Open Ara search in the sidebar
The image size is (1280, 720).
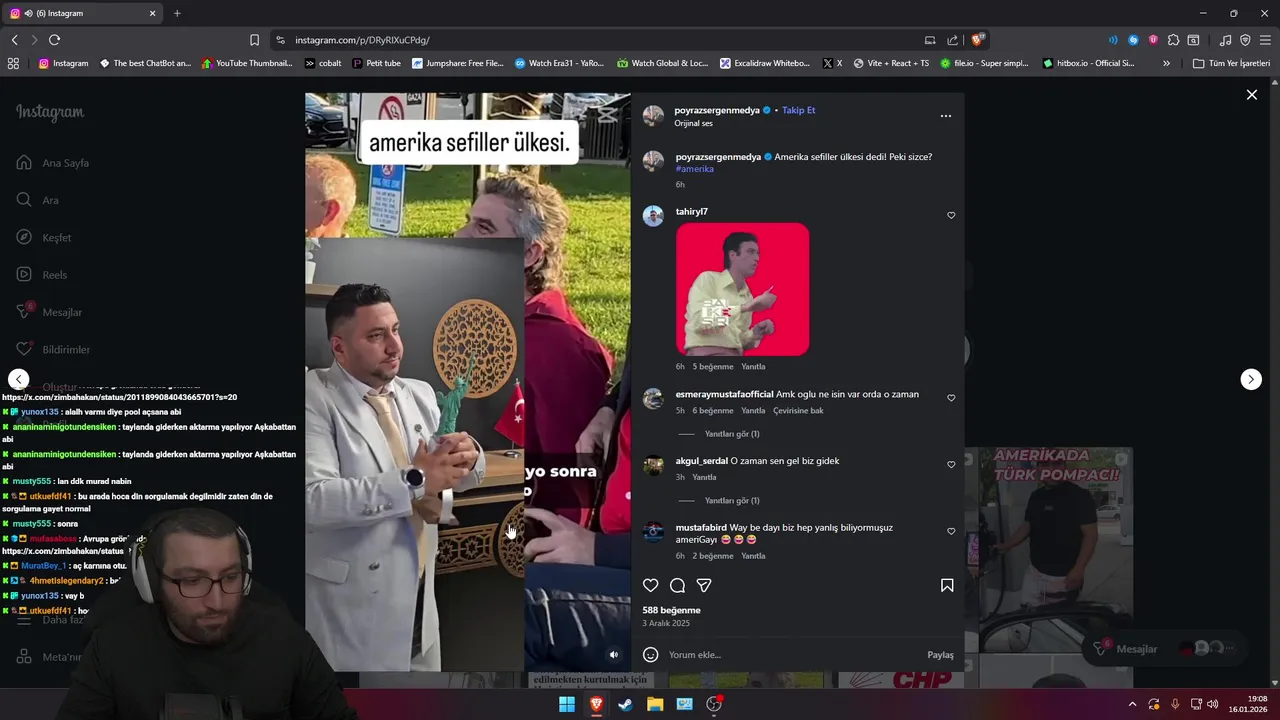(37, 200)
